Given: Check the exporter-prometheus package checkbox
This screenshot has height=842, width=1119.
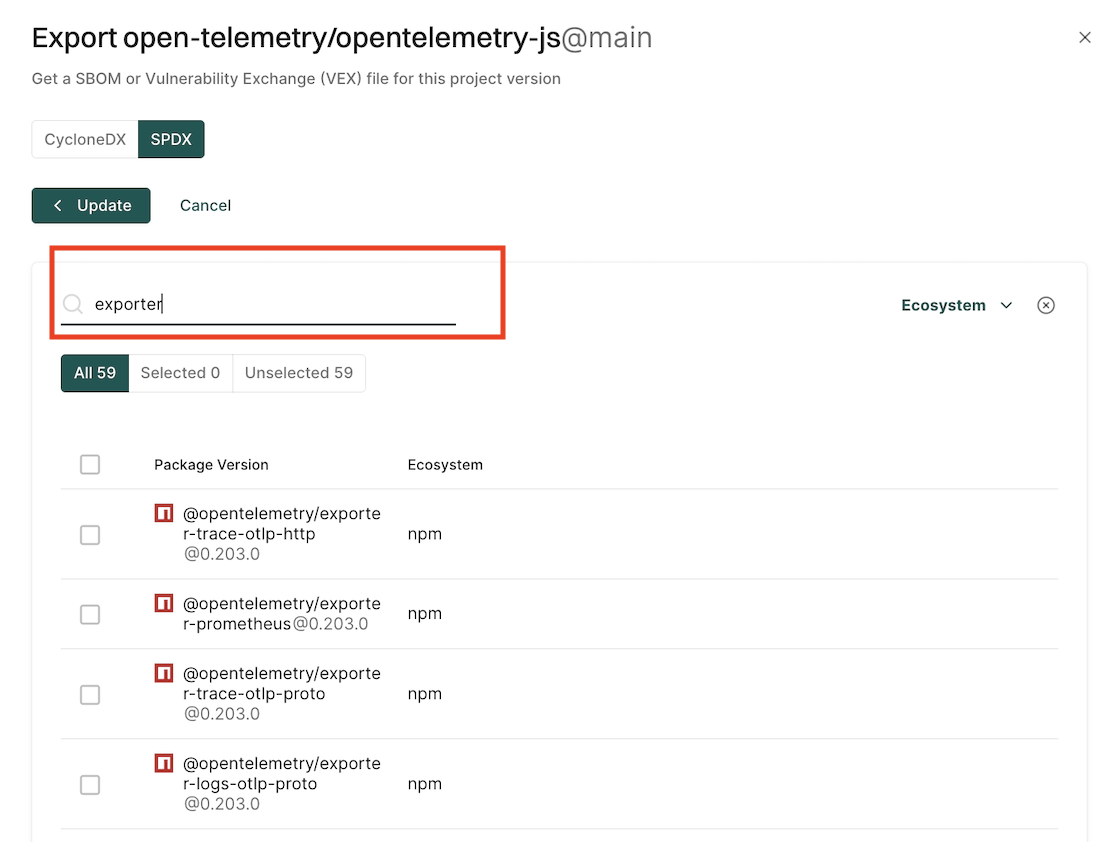Looking at the screenshot, I should [x=90, y=614].
